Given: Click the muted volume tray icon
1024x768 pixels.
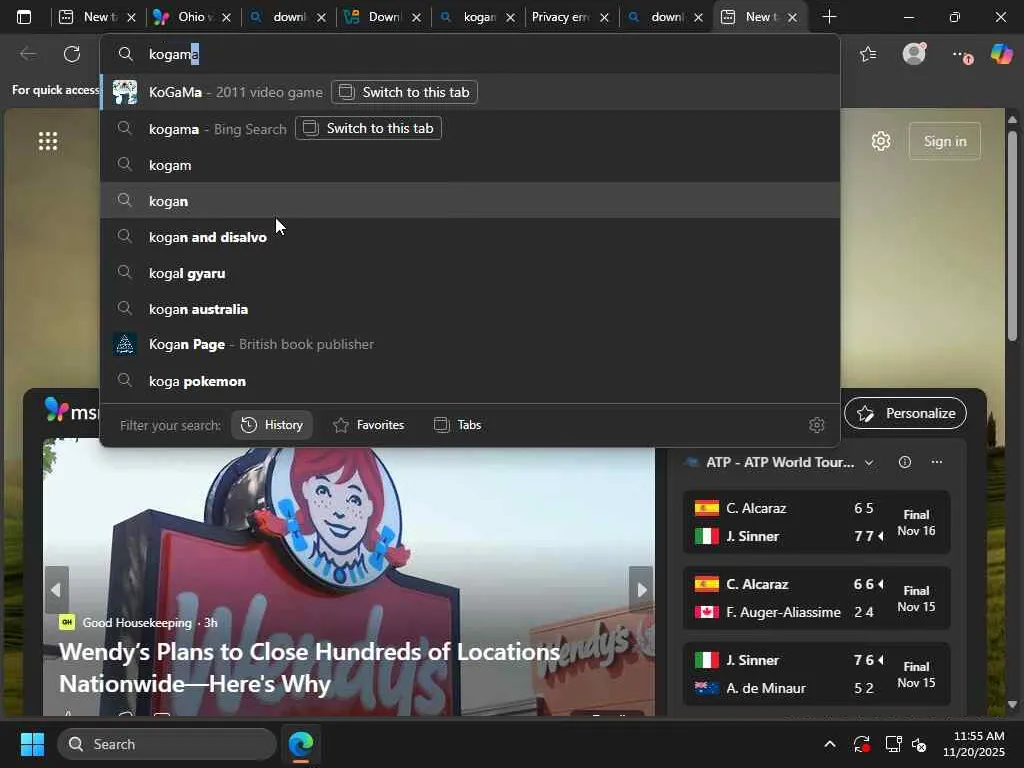Looking at the screenshot, I should [x=920, y=744].
